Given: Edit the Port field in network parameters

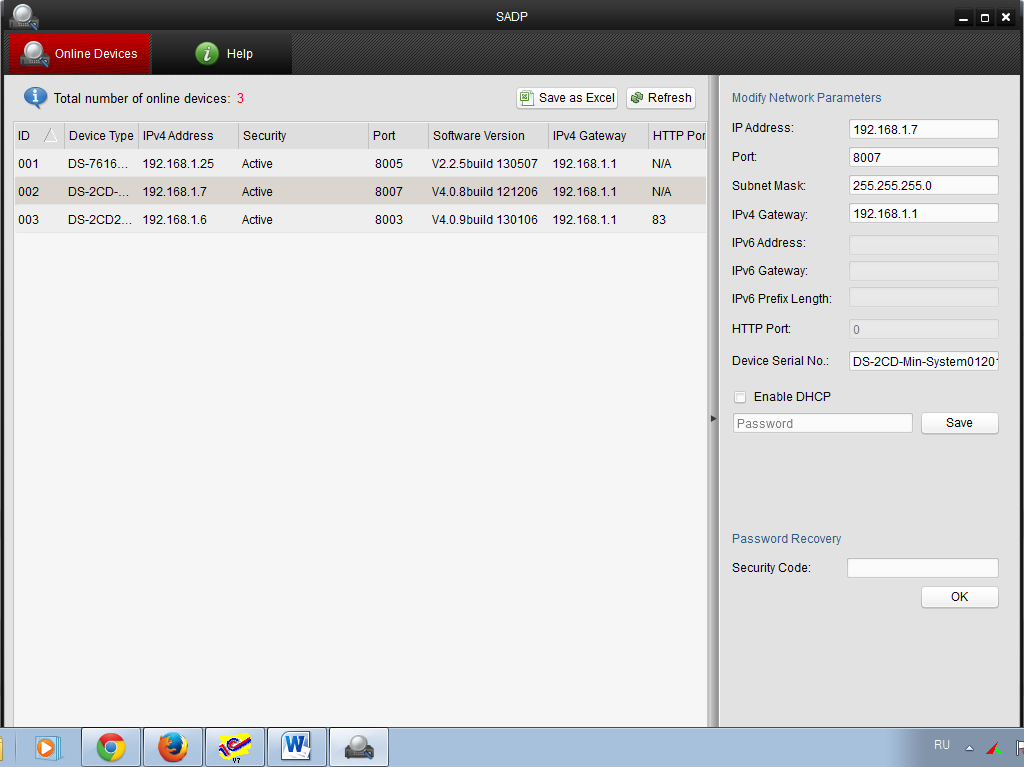Looking at the screenshot, I should [923, 157].
